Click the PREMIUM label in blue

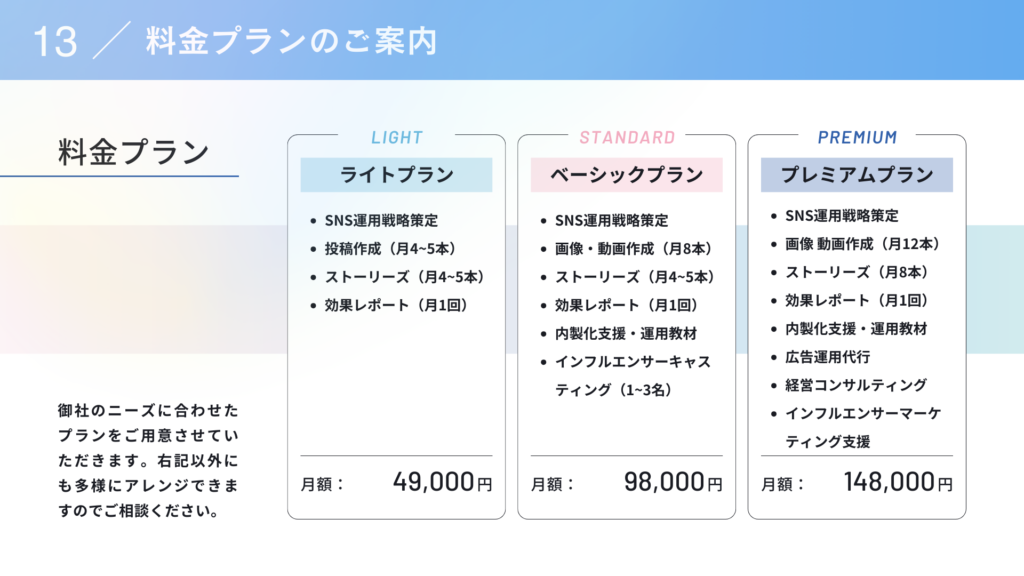[x=857, y=137]
